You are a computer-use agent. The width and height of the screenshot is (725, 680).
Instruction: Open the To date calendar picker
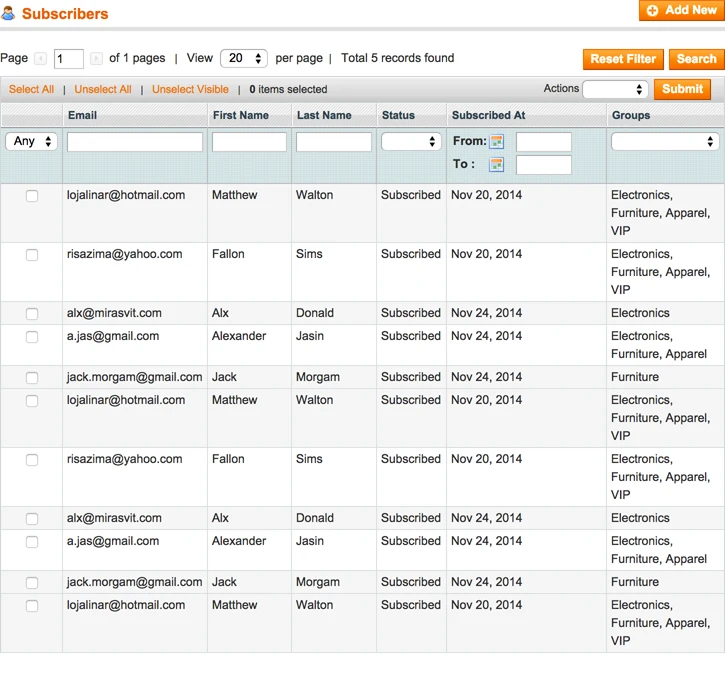coord(496,165)
